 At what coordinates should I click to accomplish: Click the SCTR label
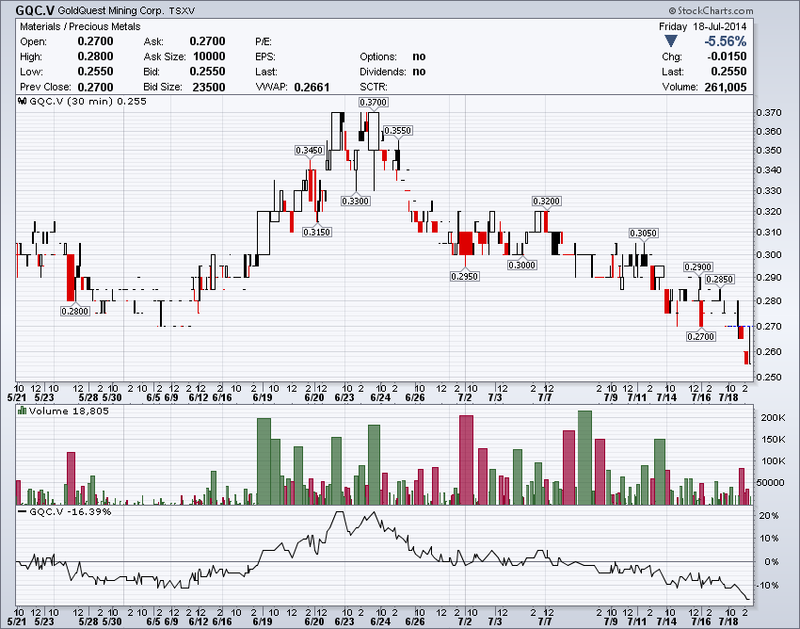(x=373, y=87)
